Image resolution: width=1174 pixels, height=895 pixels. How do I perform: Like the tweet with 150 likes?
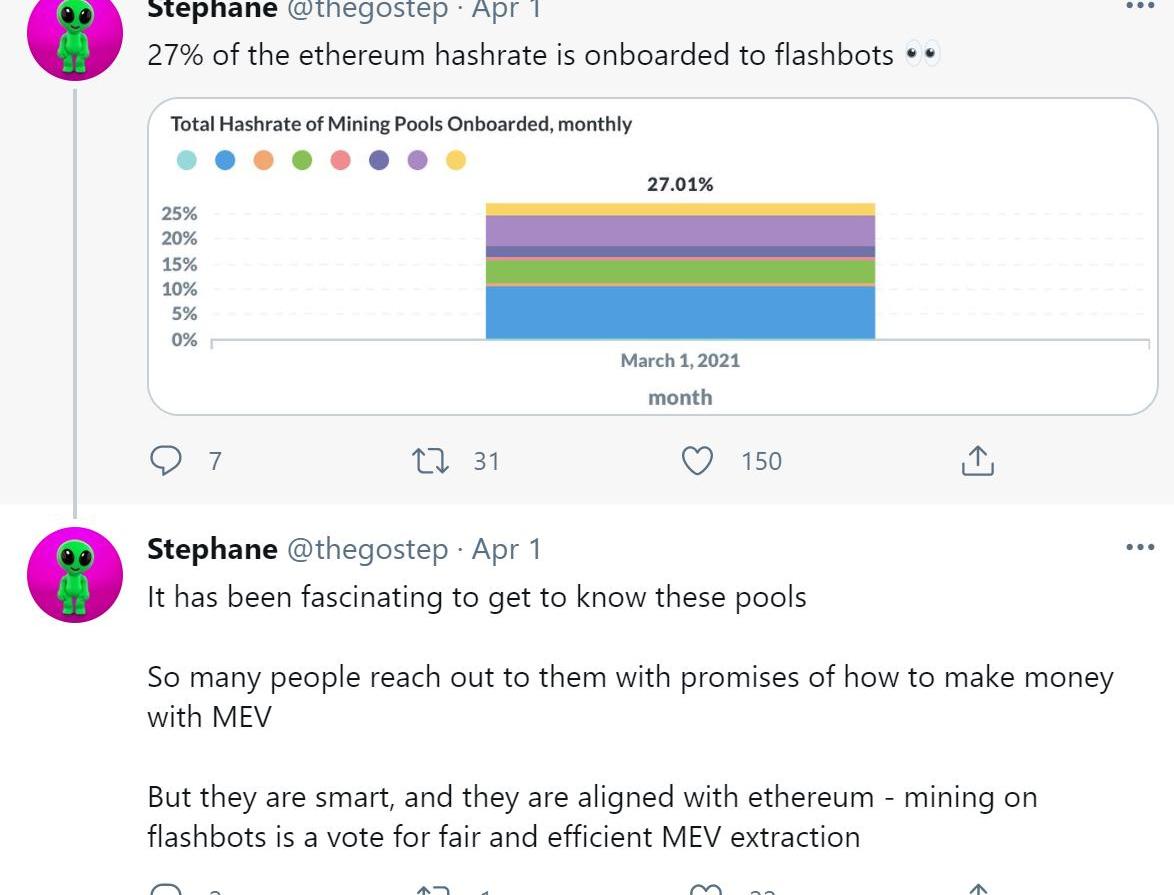pos(697,461)
